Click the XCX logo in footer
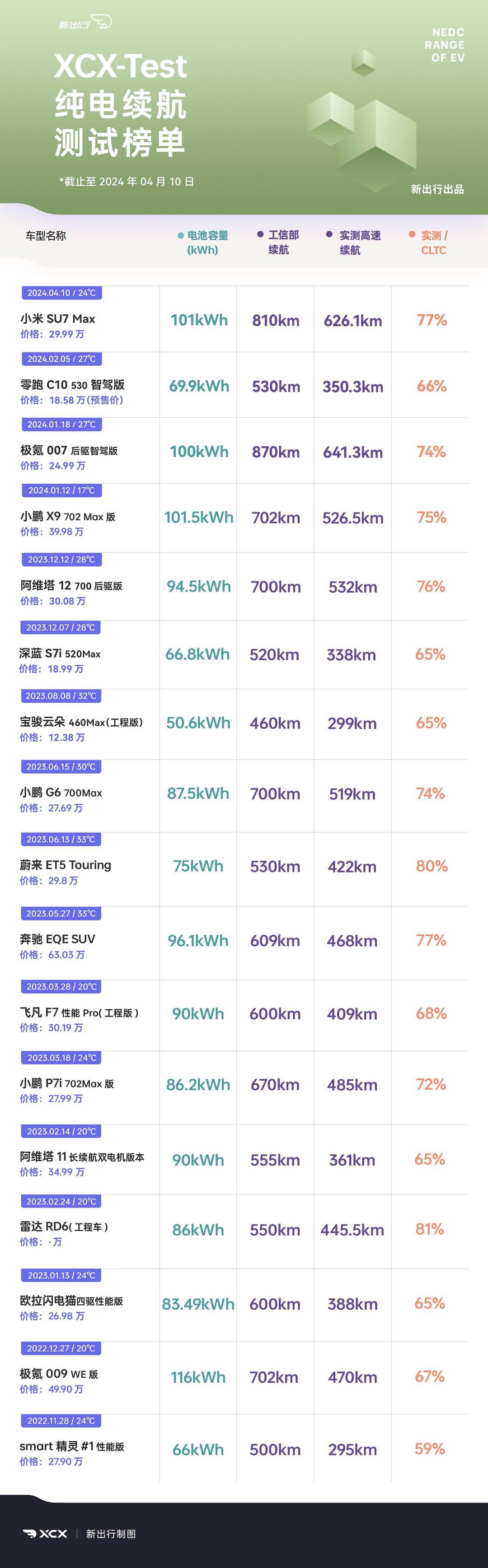 (x=45, y=1533)
